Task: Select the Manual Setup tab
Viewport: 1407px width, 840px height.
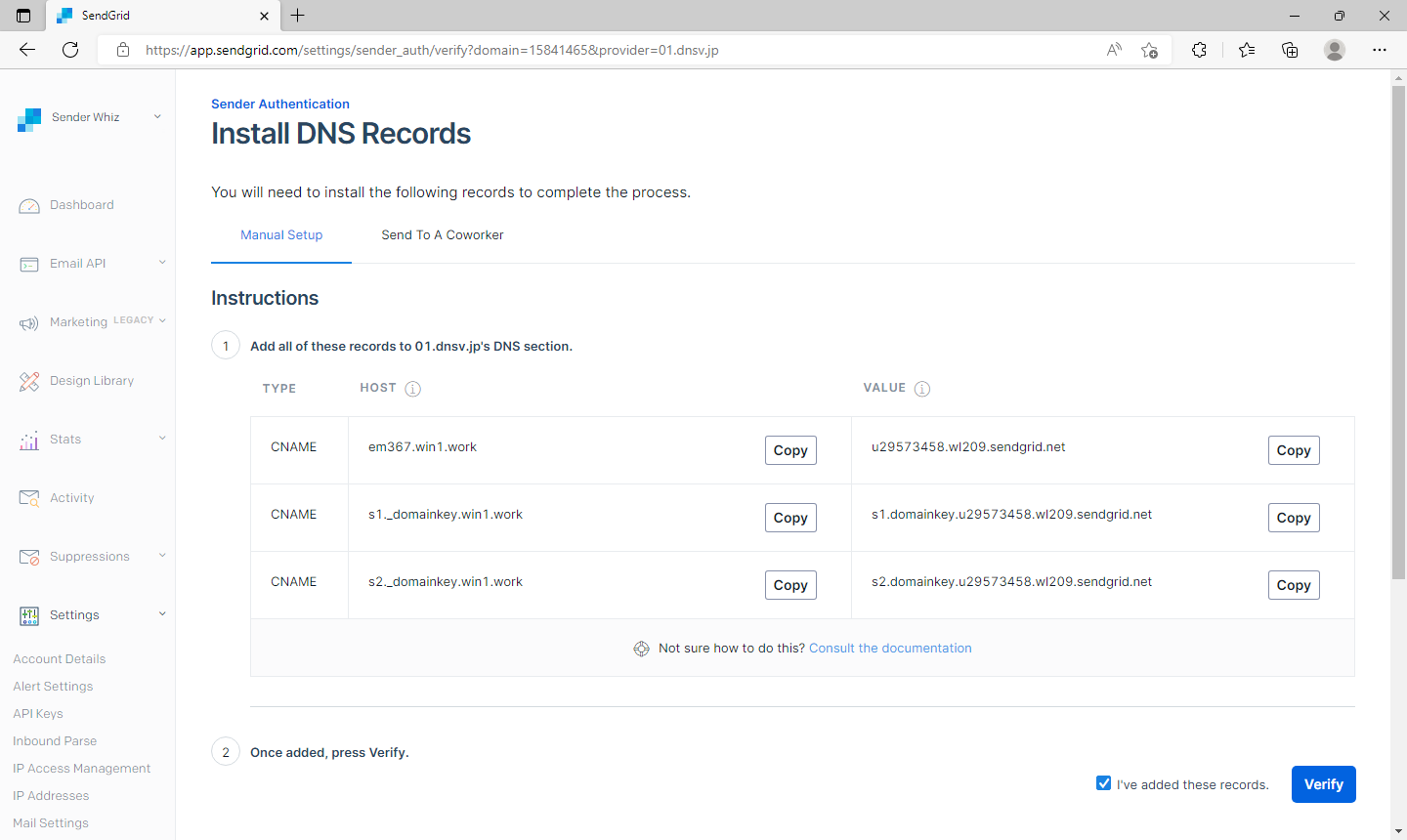Action: click(281, 235)
